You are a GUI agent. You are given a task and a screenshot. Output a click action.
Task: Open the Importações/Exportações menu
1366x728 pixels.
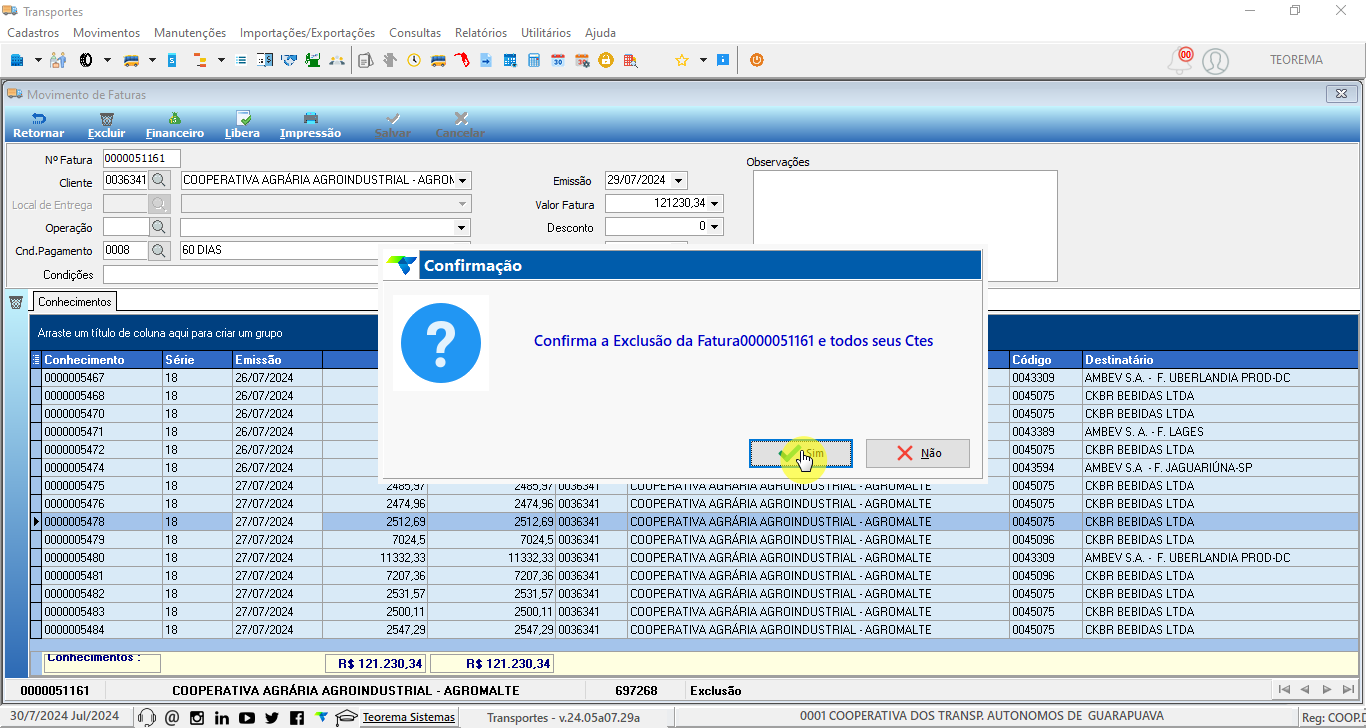point(308,33)
